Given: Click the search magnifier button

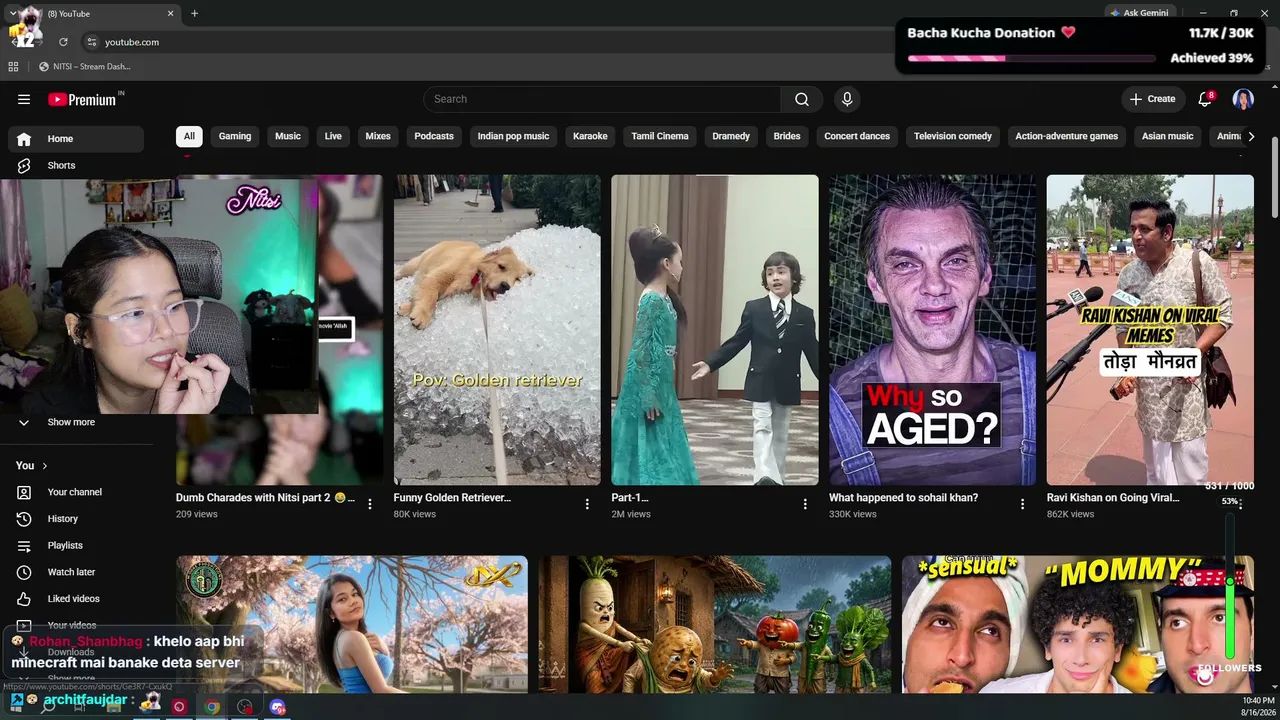Looking at the screenshot, I should click(802, 99).
